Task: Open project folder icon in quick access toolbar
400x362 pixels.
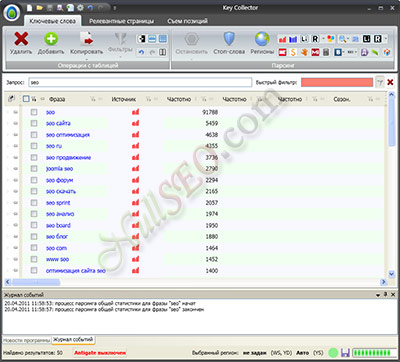Action: (x=39, y=7)
